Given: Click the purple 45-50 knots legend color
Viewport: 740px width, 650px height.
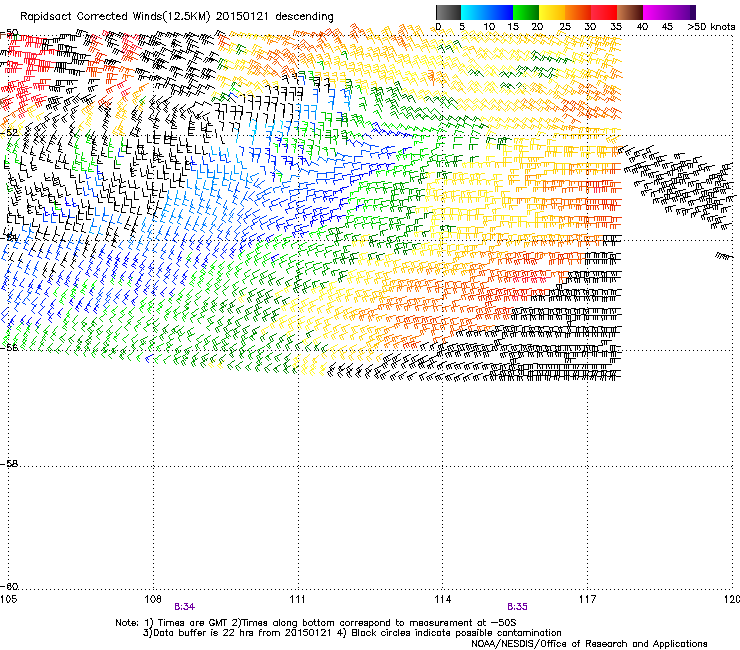Looking at the screenshot, I should [x=682, y=12].
